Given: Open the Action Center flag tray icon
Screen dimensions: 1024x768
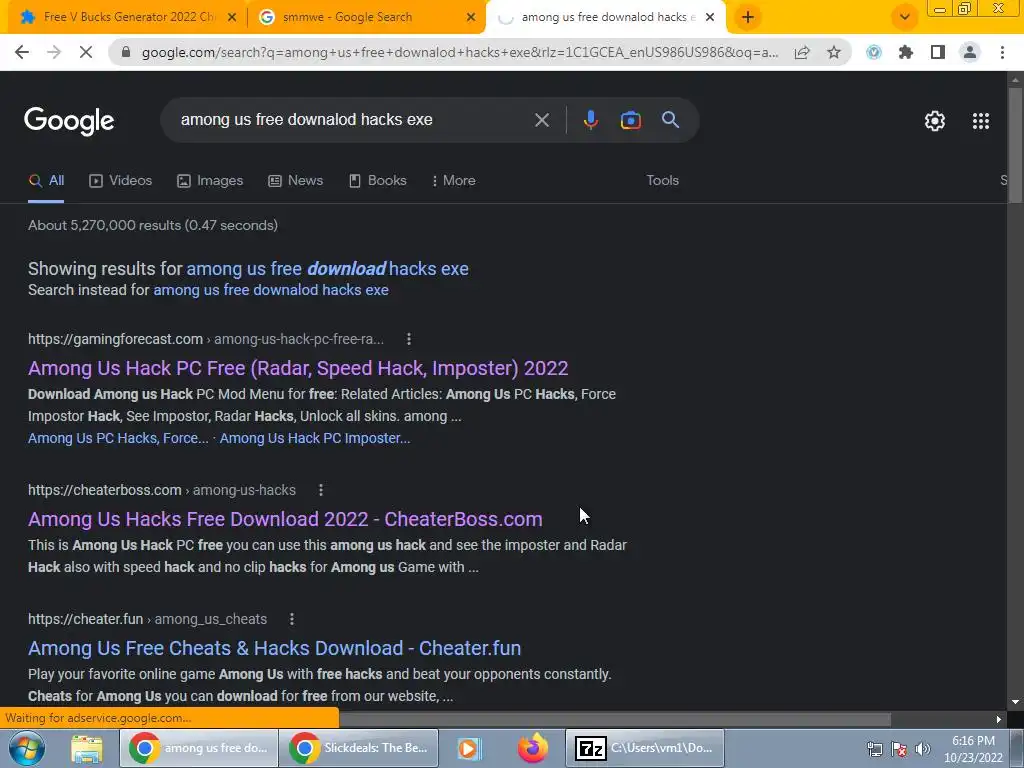Looking at the screenshot, I should pyautogui.click(x=899, y=749).
